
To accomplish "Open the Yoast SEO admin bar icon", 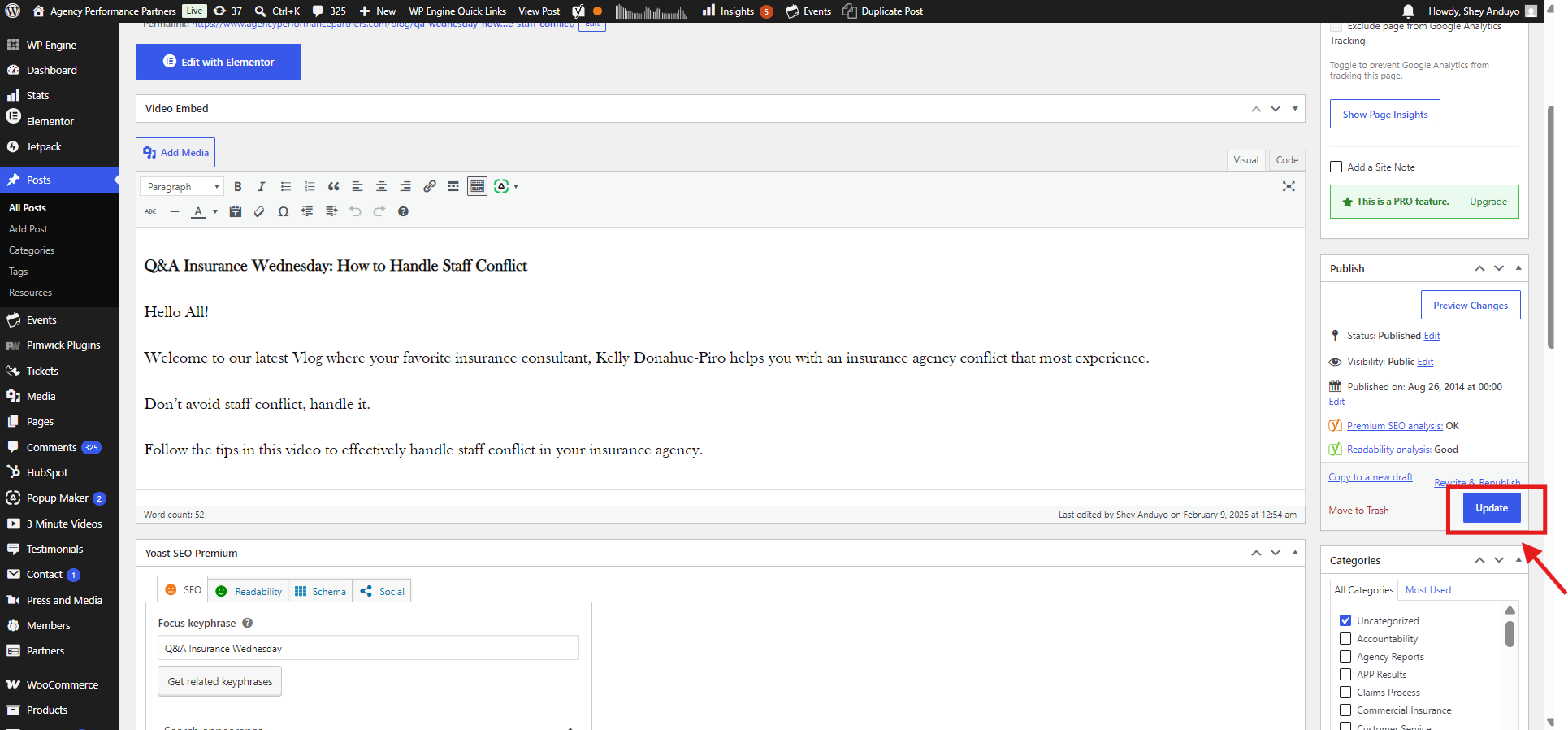I will [x=578, y=11].
